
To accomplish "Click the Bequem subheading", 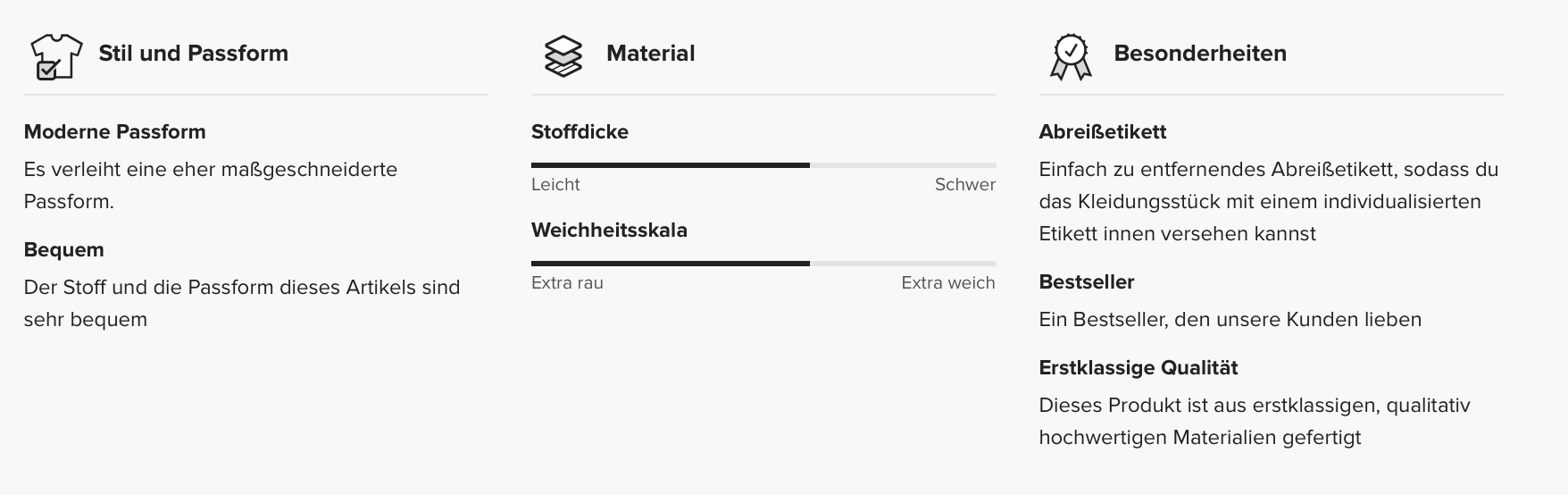I will [x=63, y=250].
